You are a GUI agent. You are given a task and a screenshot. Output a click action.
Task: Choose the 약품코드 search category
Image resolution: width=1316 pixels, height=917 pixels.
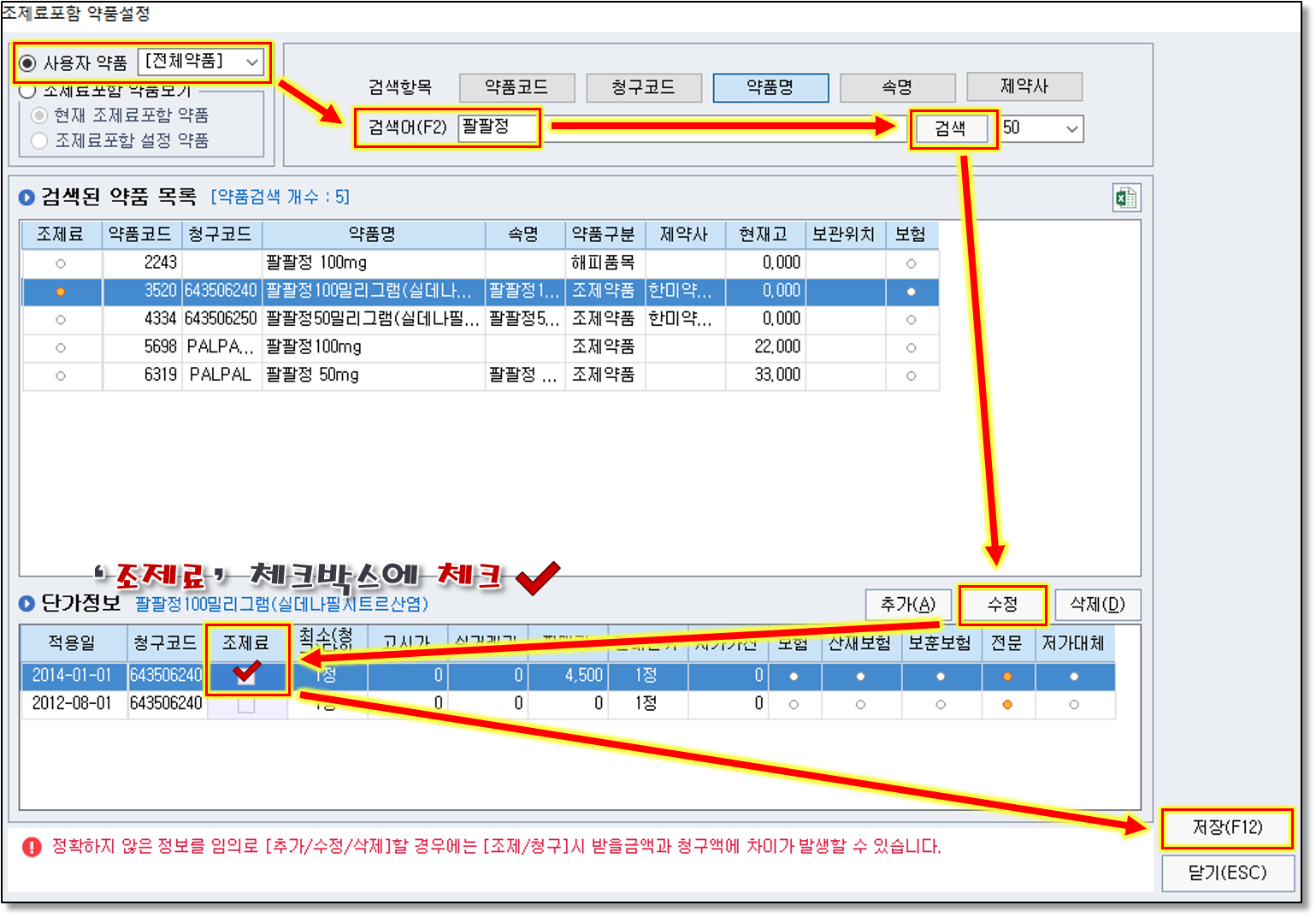516,87
